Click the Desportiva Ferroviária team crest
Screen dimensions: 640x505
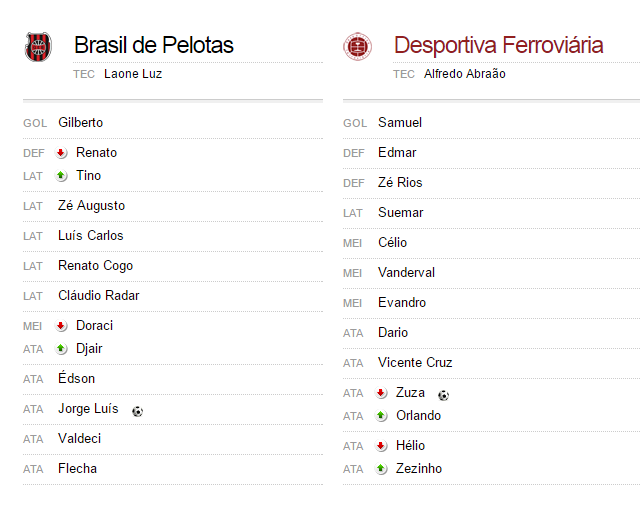(x=358, y=47)
